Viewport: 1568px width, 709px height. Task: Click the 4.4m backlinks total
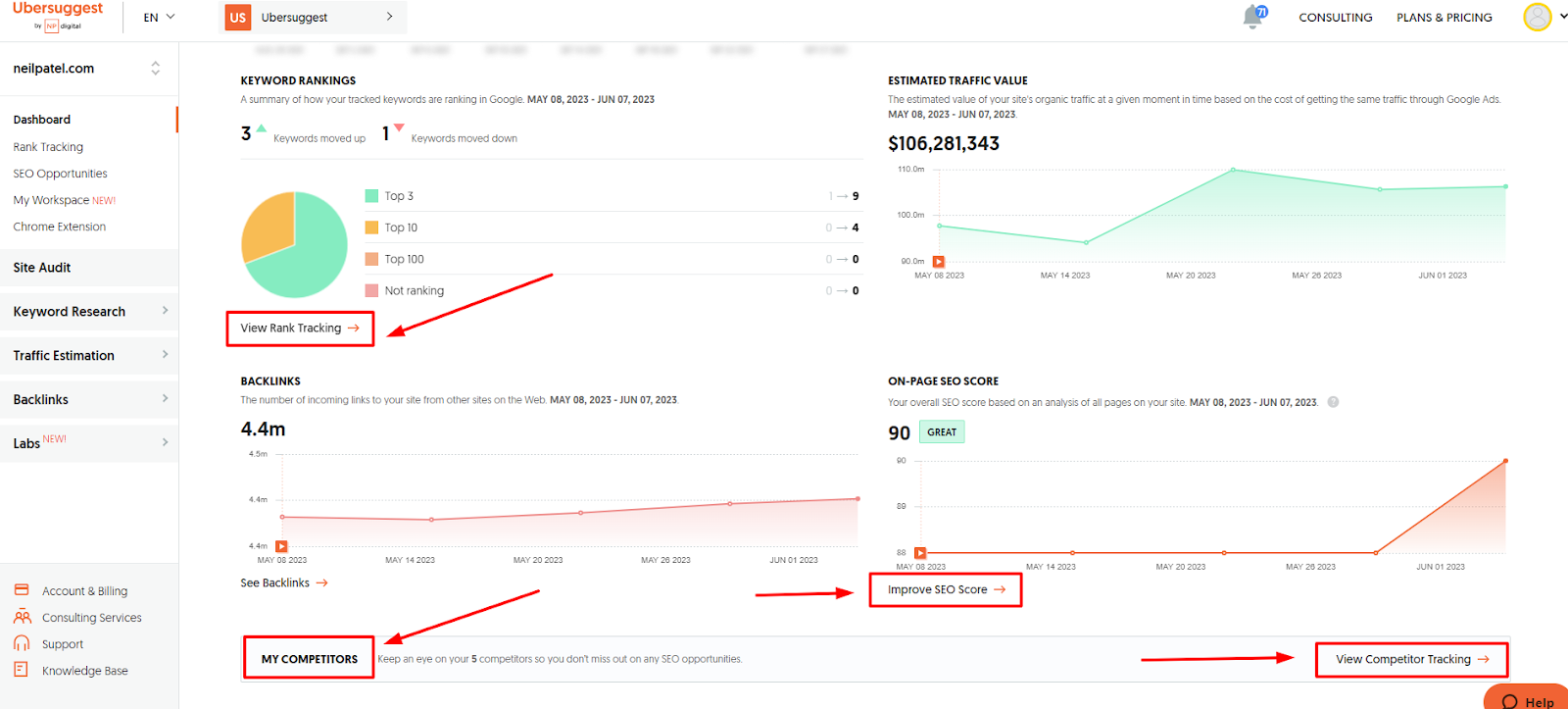pos(263,430)
